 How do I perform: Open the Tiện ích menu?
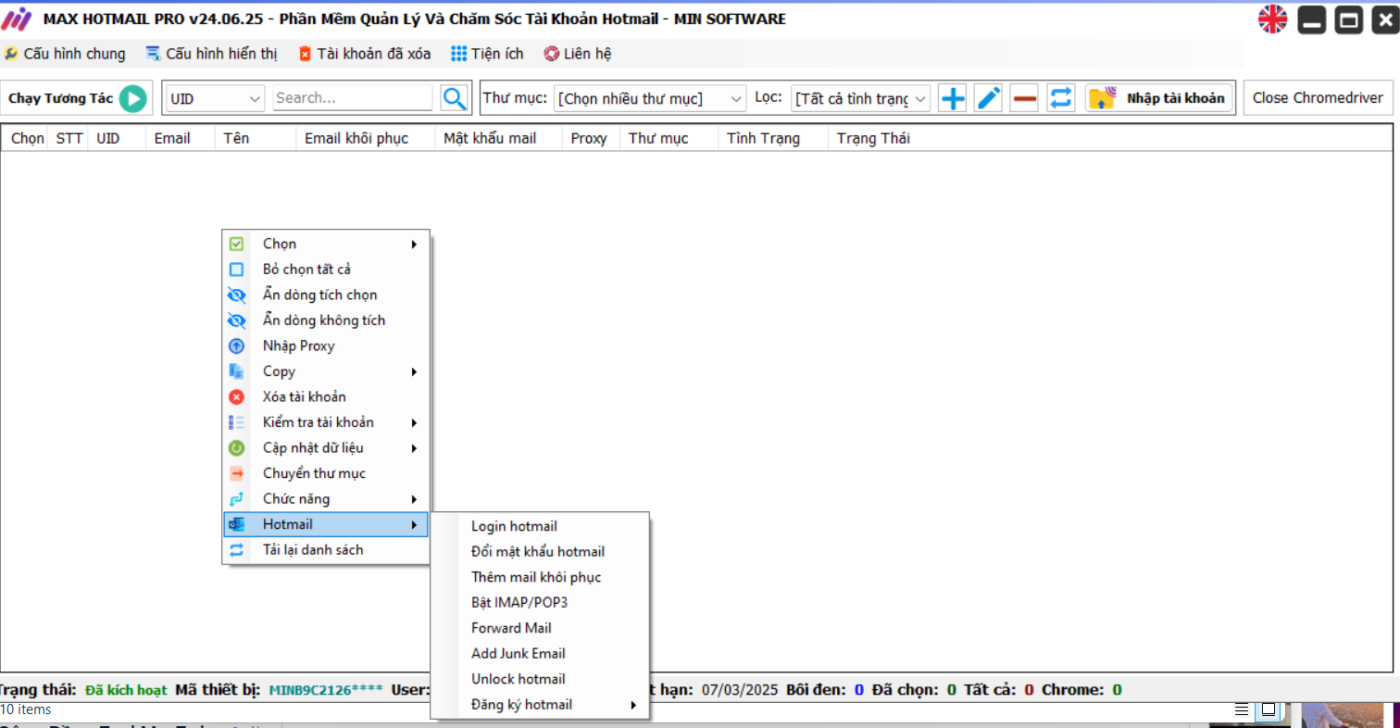coord(487,53)
